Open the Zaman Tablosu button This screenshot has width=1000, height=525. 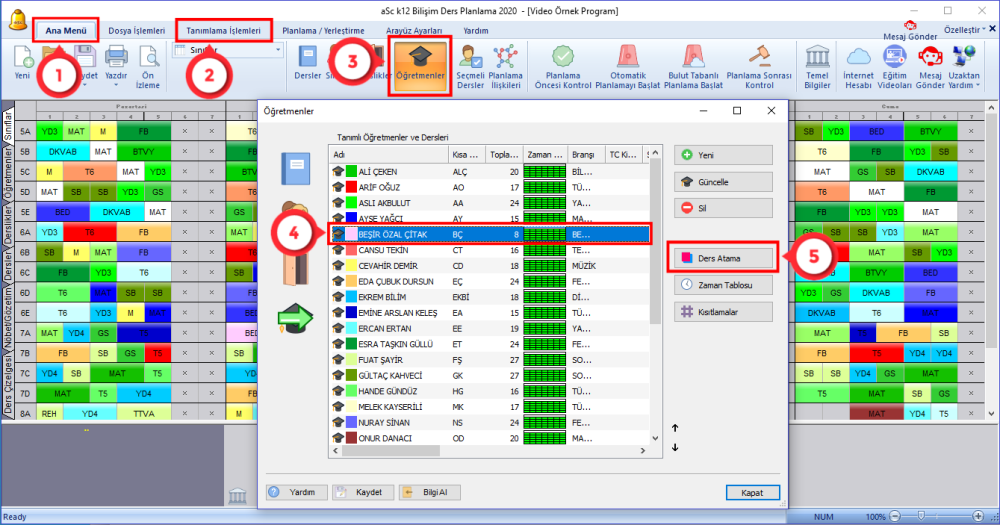723,285
